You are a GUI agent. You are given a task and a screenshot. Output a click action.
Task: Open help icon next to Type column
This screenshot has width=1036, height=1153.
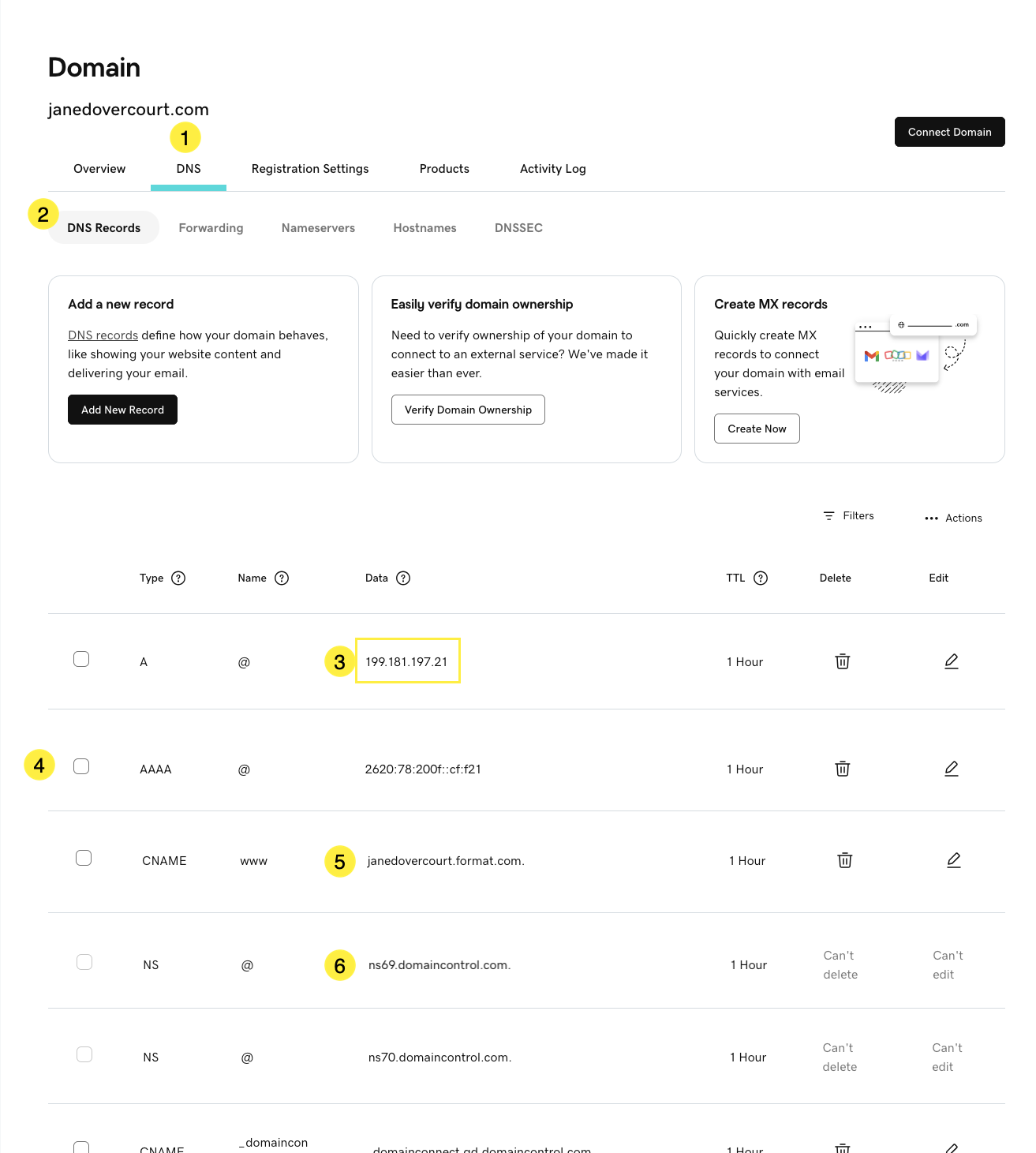point(178,578)
